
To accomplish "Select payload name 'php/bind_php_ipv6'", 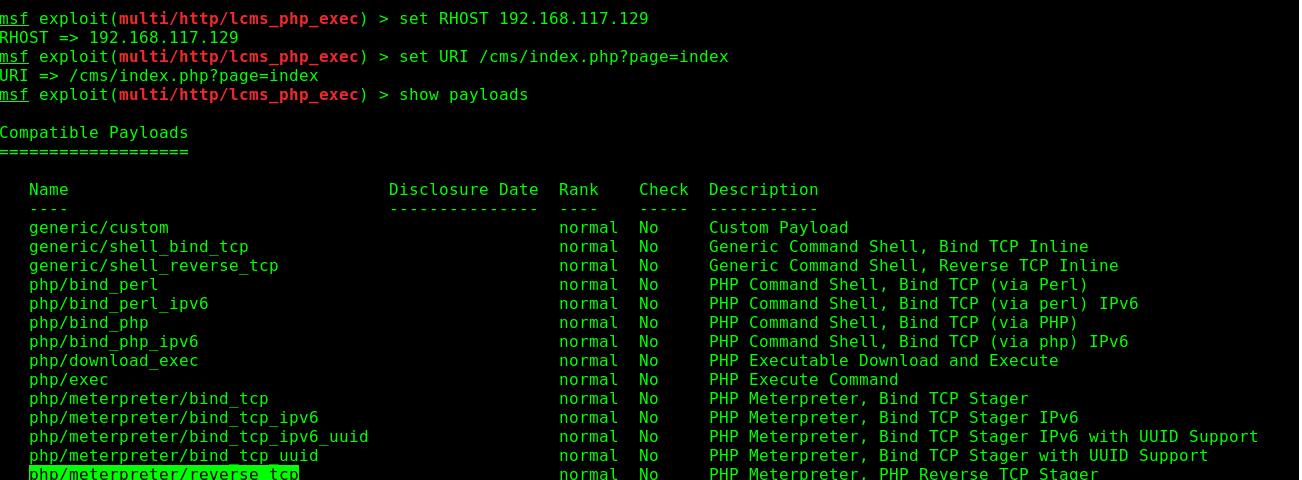I will click(114, 342).
